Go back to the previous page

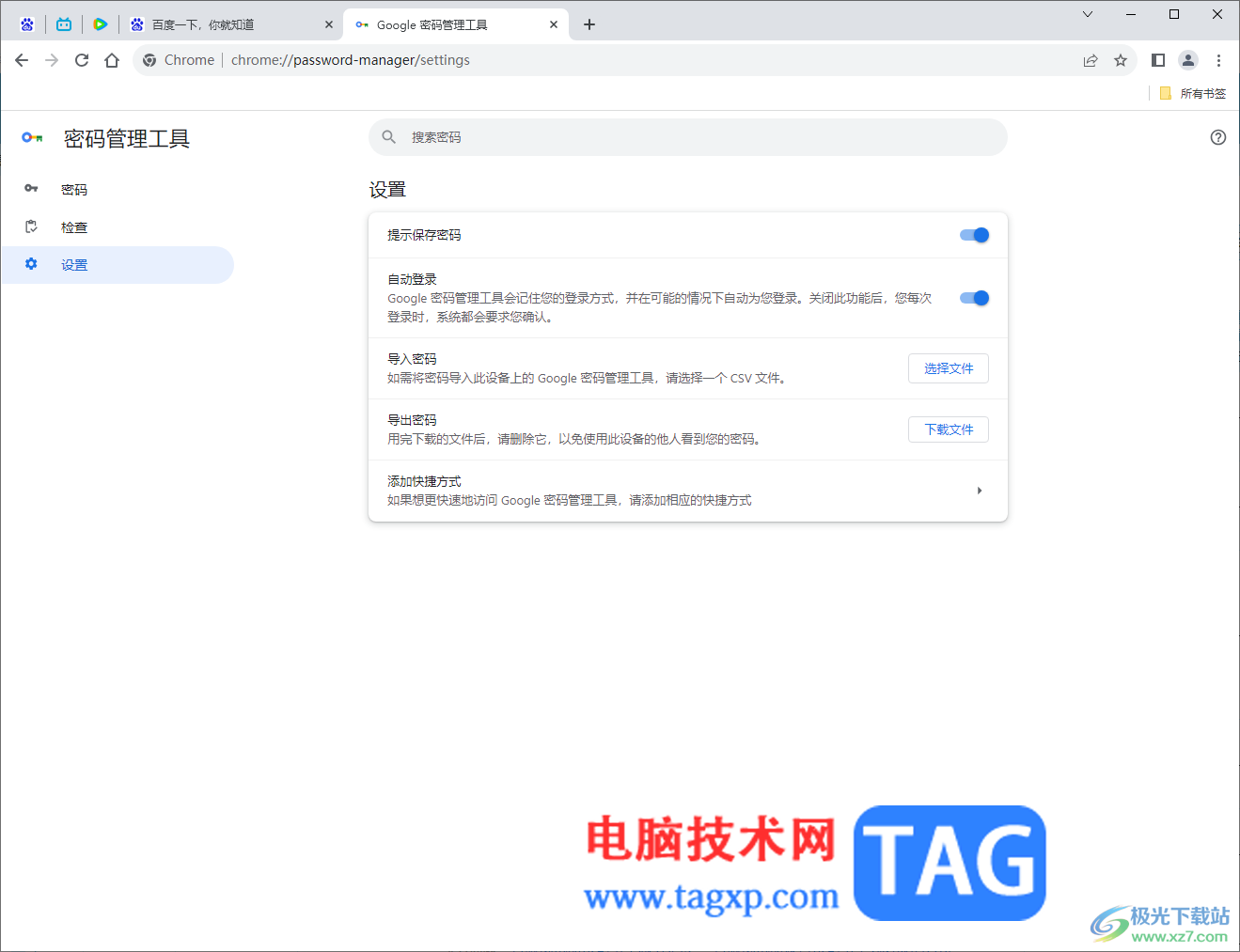coord(22,60)
